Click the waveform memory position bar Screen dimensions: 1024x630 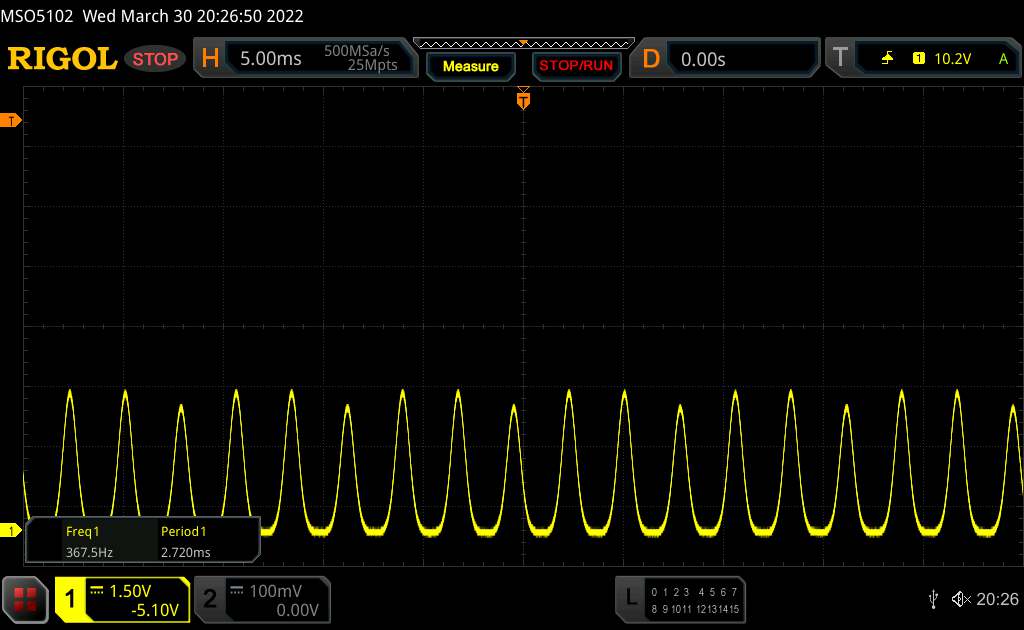524,44
